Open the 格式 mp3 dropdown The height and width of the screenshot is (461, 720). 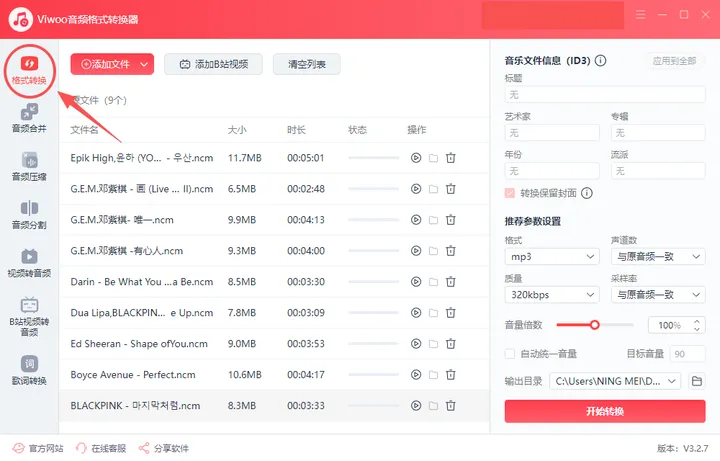tap(552, 257)
